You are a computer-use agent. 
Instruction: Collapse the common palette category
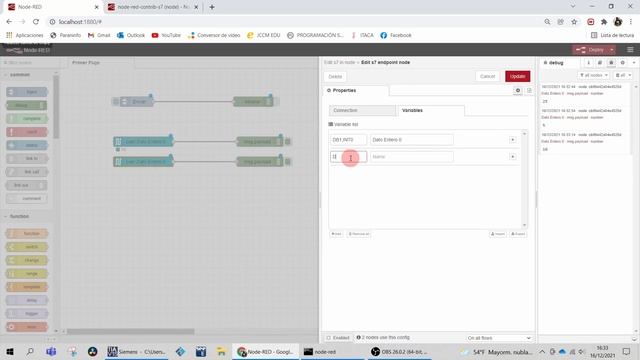pos(20,75)
